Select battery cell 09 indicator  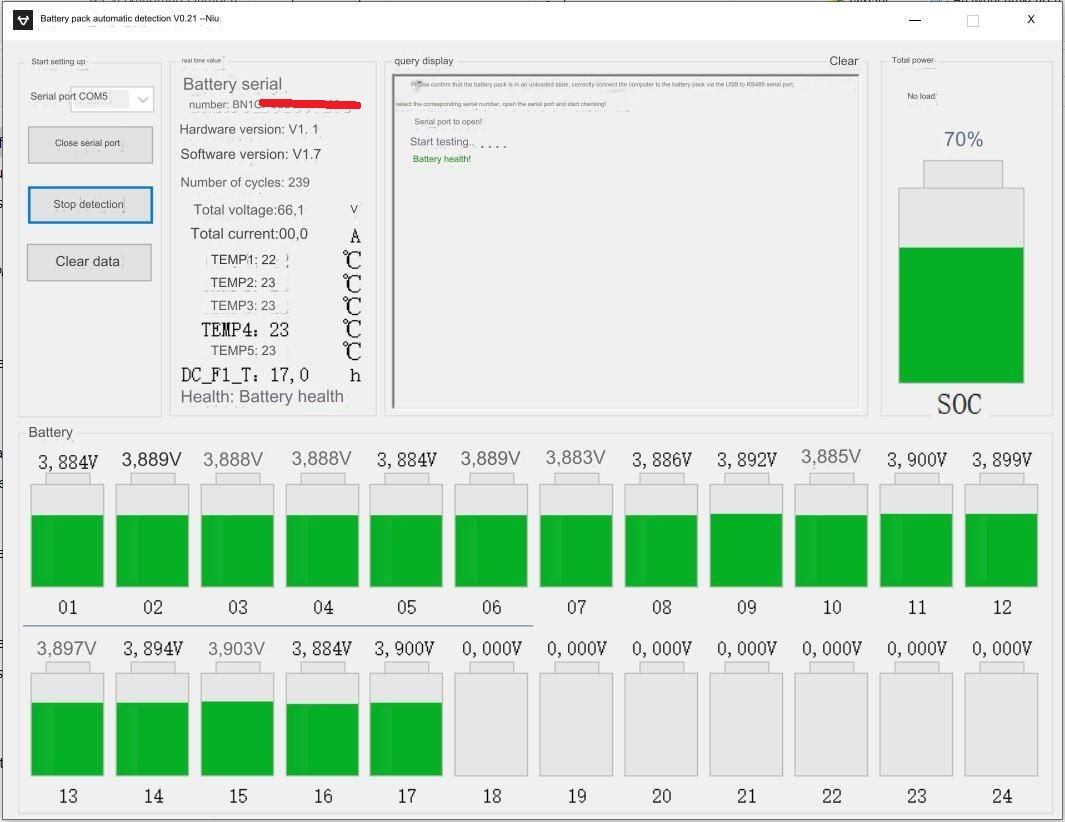(x=746, y=535)
